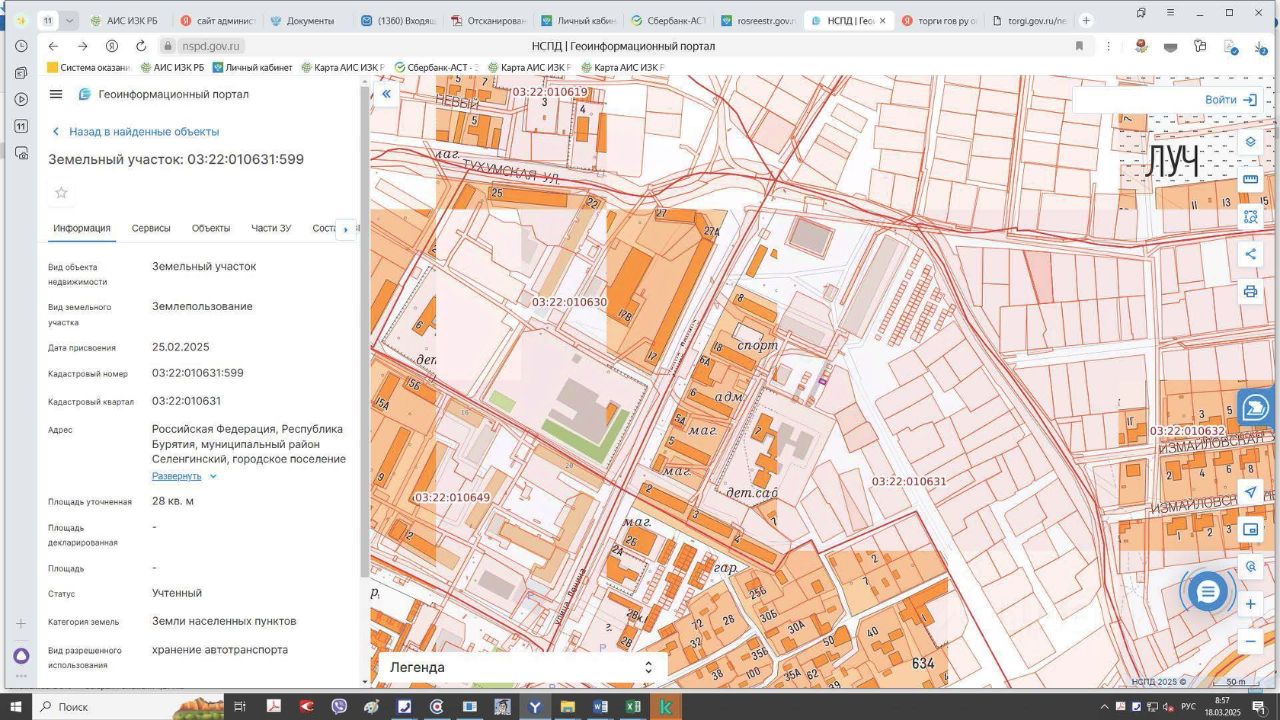Zoom in using the plus button
The image size is (1280, 720).
pos(1250,604)
